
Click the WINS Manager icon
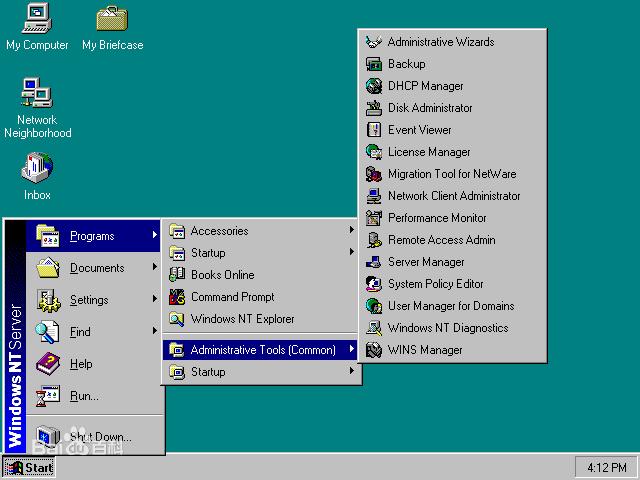point(373,350)
